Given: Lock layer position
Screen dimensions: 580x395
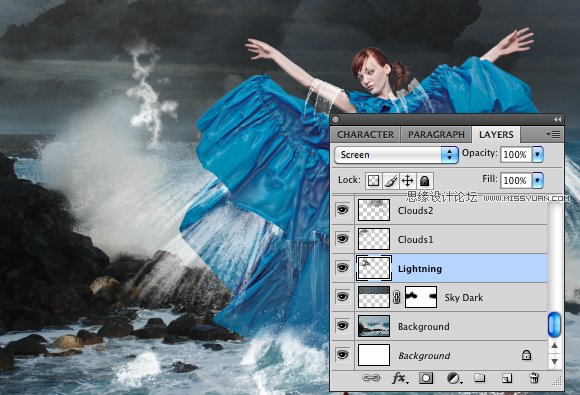Looking at the screenshot, I should tap(407, 181).
